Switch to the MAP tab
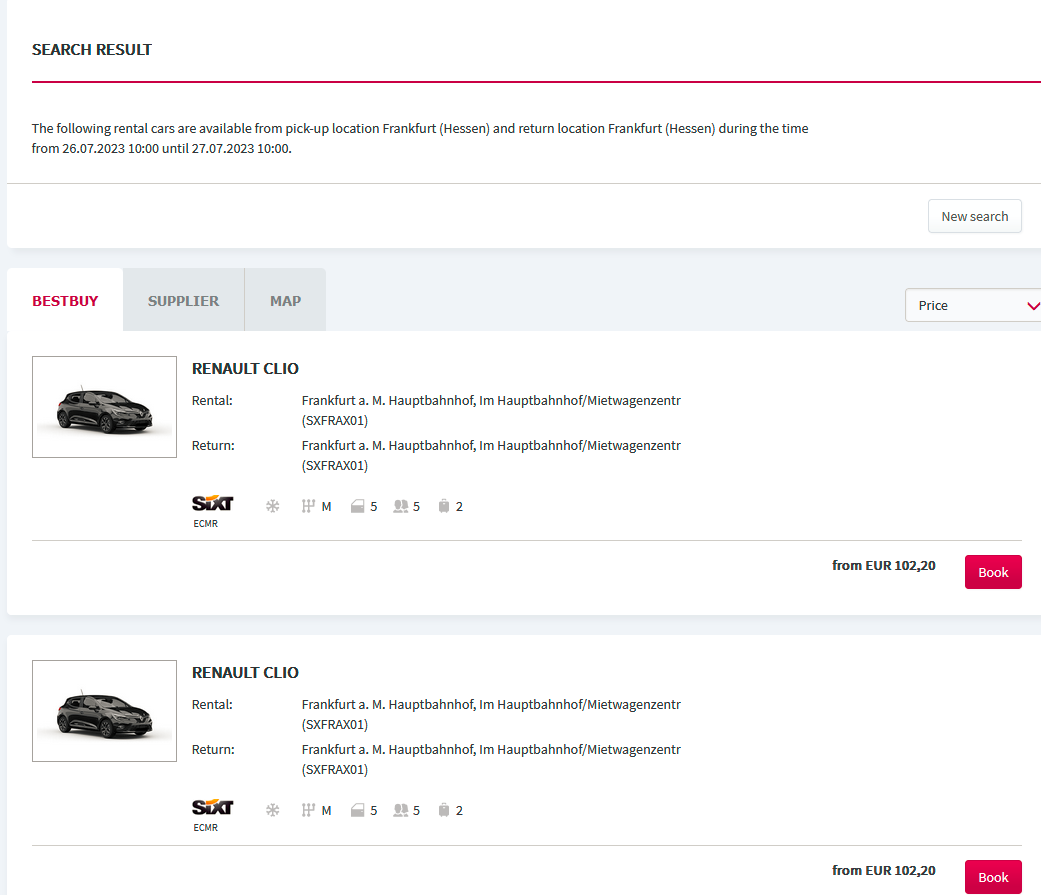Viewport: 1041px width, 895px height. 285,301
